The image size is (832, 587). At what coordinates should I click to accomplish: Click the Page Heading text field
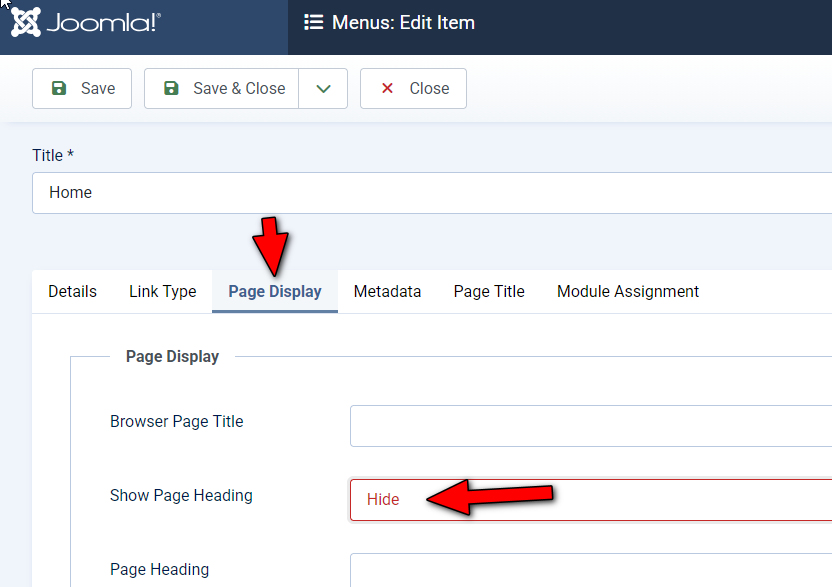pyautogui.click(x=590, y=571)
